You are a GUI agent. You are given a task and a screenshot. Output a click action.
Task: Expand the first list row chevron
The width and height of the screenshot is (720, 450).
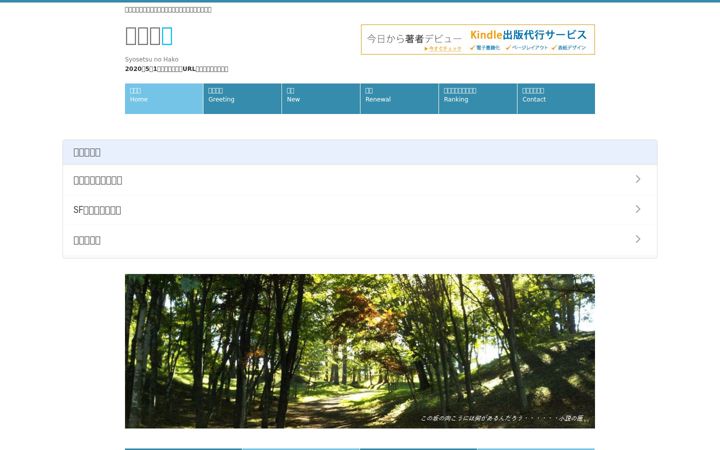pos(638,179)
